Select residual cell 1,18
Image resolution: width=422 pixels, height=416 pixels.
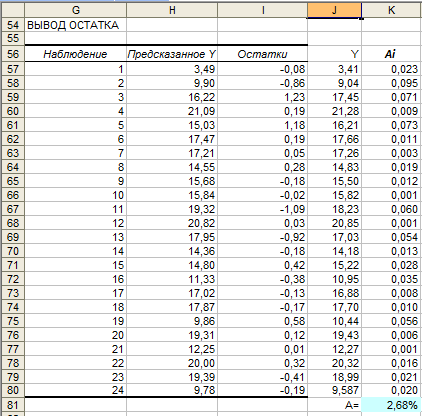263,125
